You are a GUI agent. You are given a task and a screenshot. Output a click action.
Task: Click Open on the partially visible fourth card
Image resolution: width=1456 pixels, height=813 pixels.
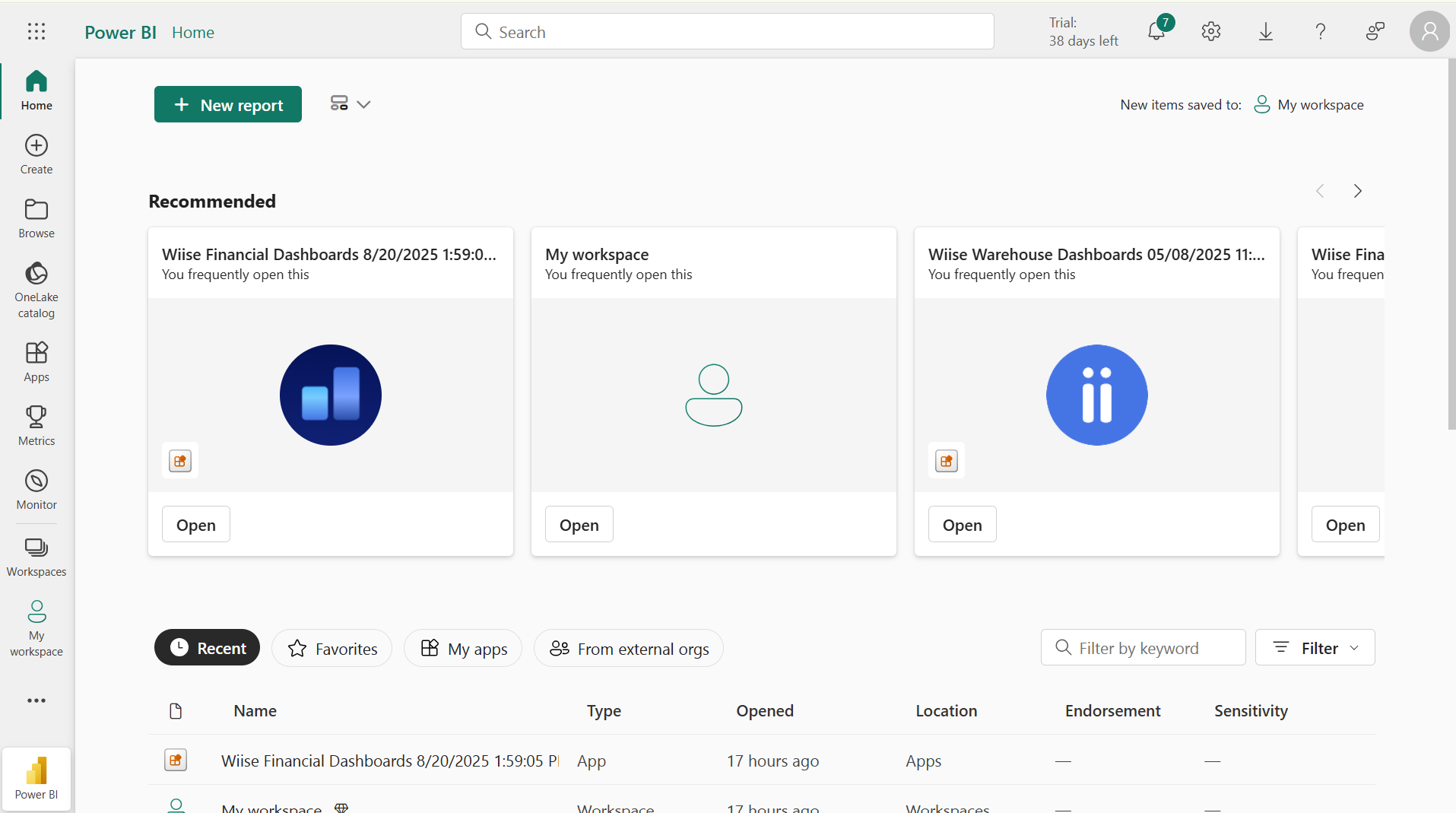[1345, 525]
